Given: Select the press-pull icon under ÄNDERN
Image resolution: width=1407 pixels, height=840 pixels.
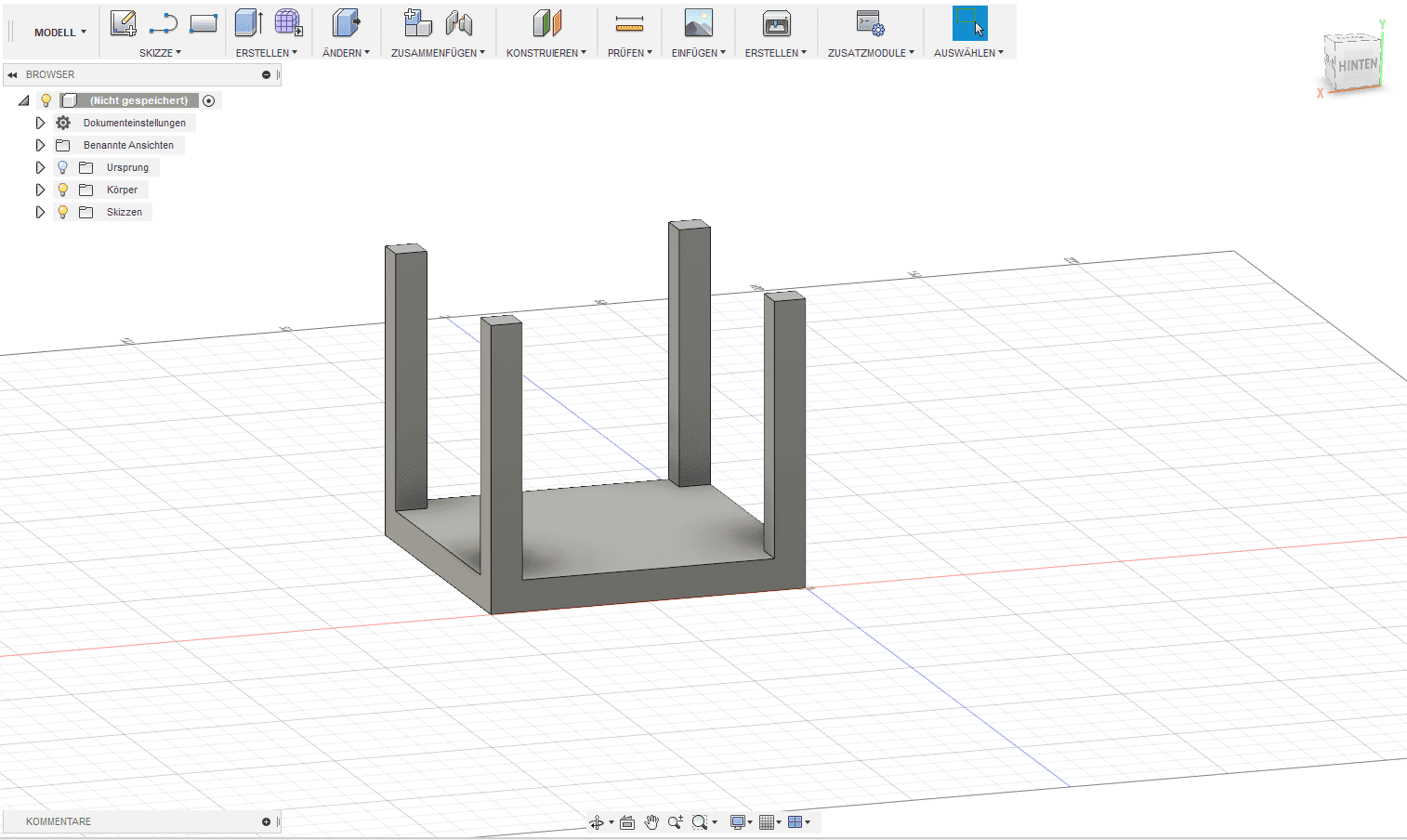Looking at the screenshot, I should click(346, 23).
